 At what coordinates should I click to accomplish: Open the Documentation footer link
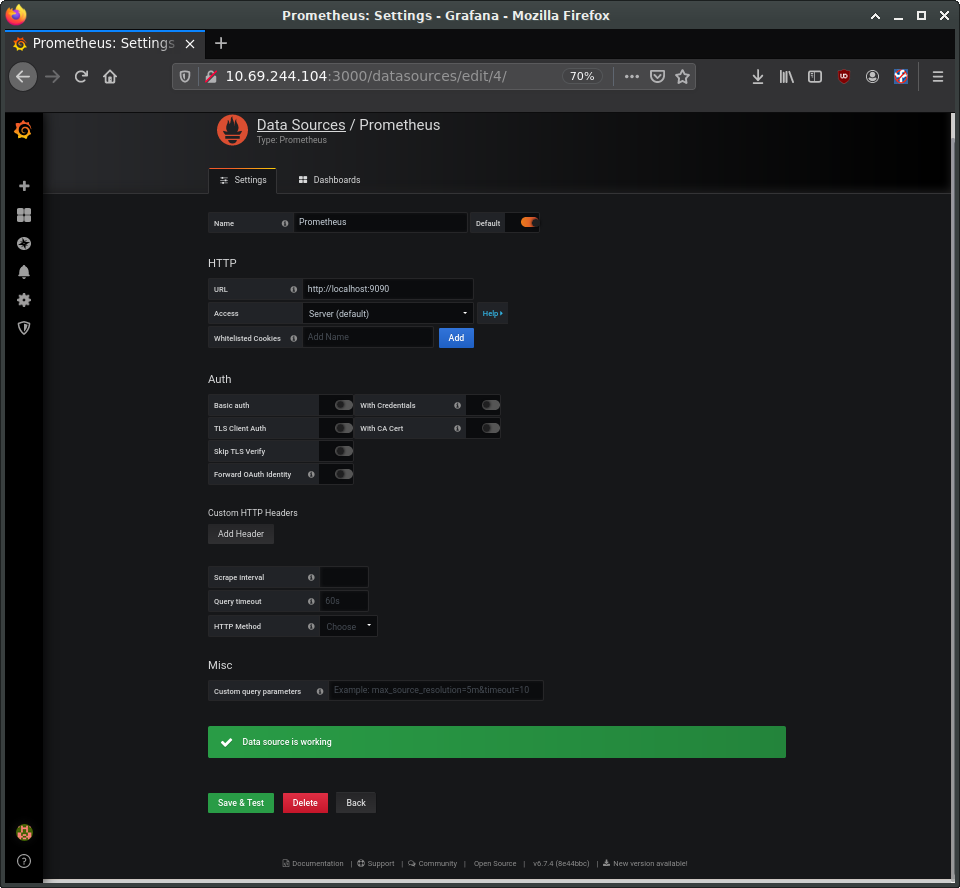pyautogui.click(x=313, y=864)
